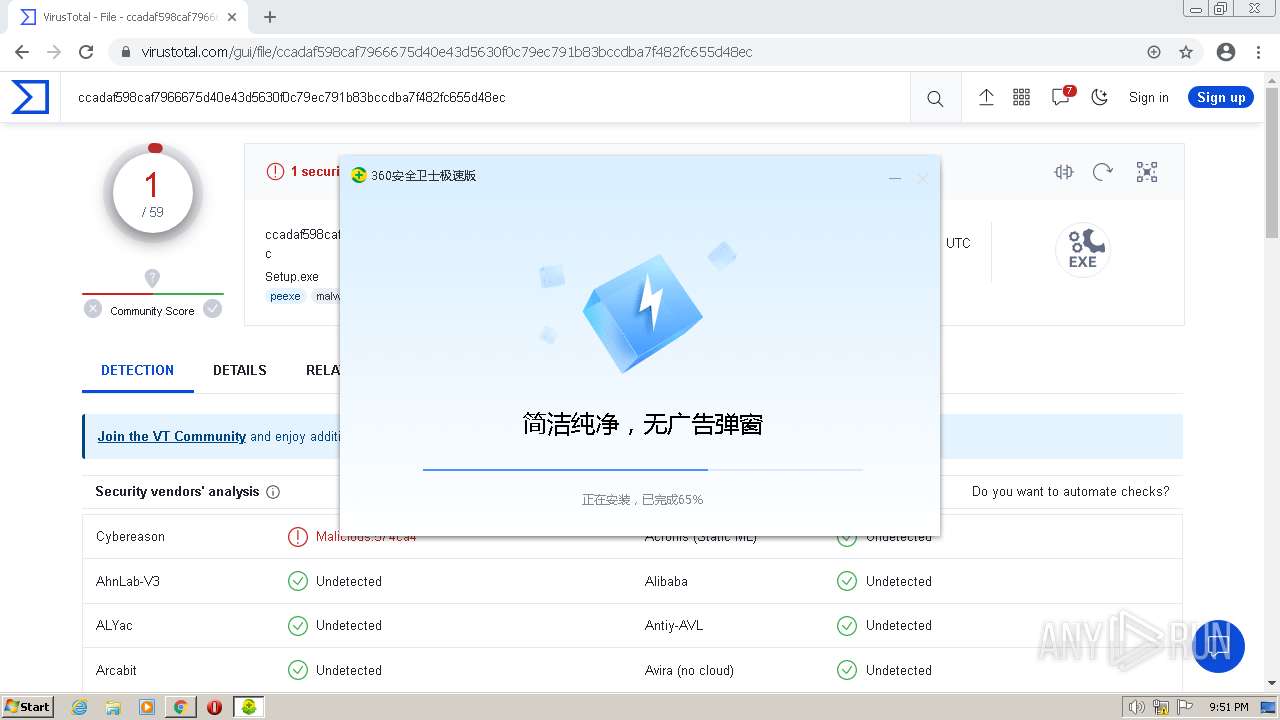
Task: Click the peexe tag
Action: [x=285, y=296]
